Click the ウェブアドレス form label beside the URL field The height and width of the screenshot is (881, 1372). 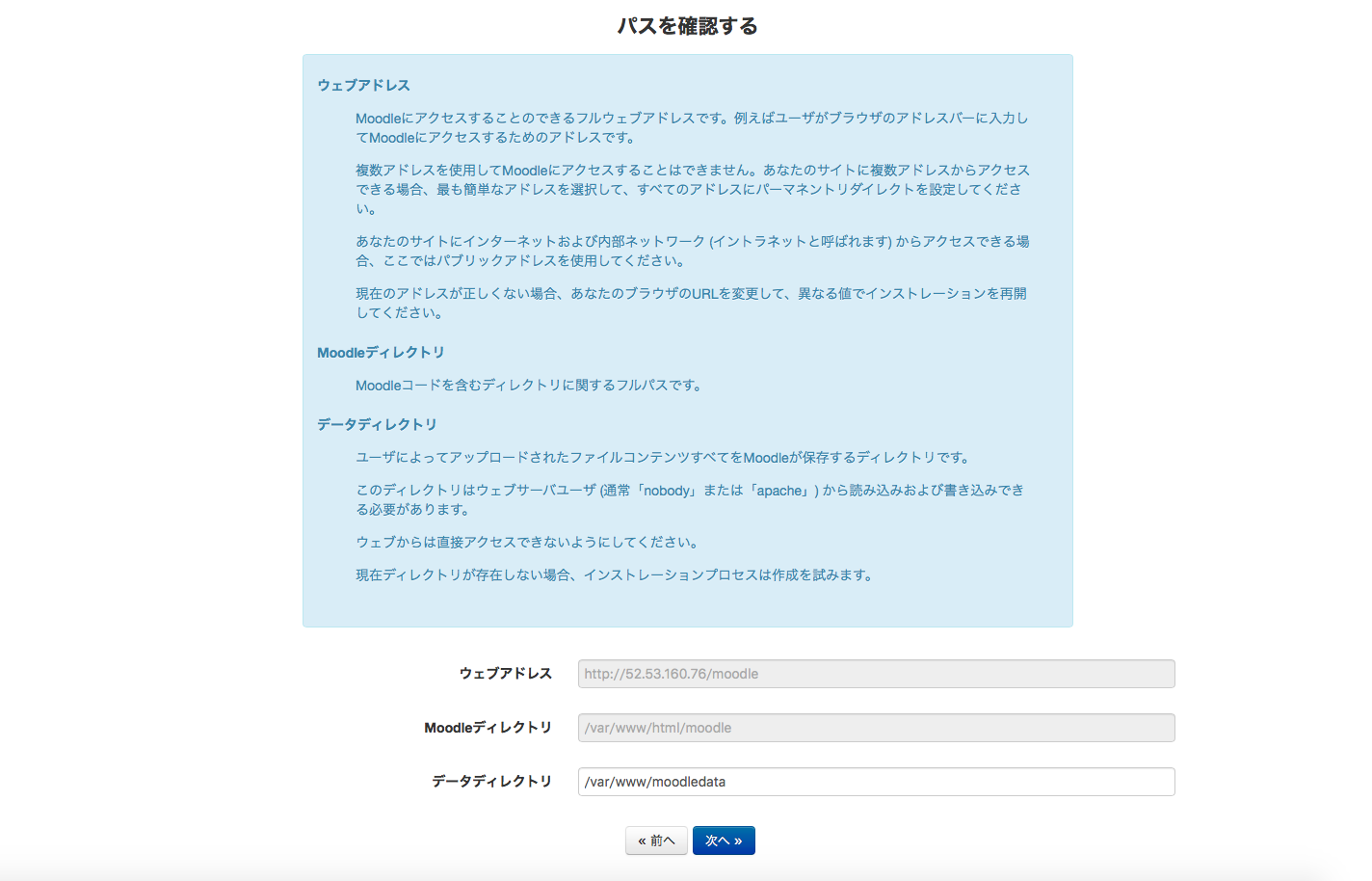505,674
